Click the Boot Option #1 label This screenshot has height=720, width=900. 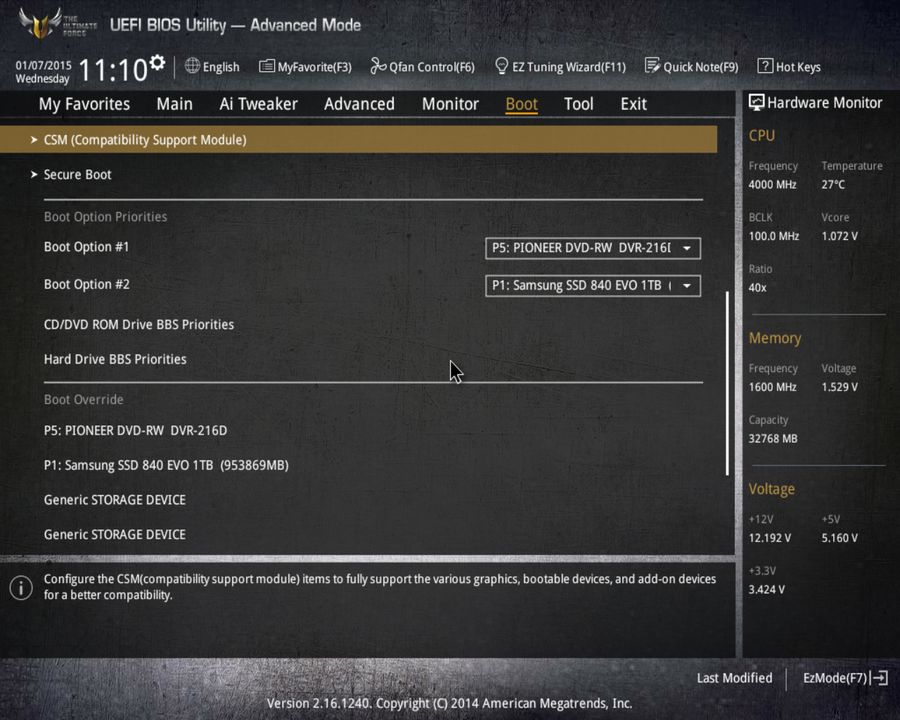click(87, 247)
